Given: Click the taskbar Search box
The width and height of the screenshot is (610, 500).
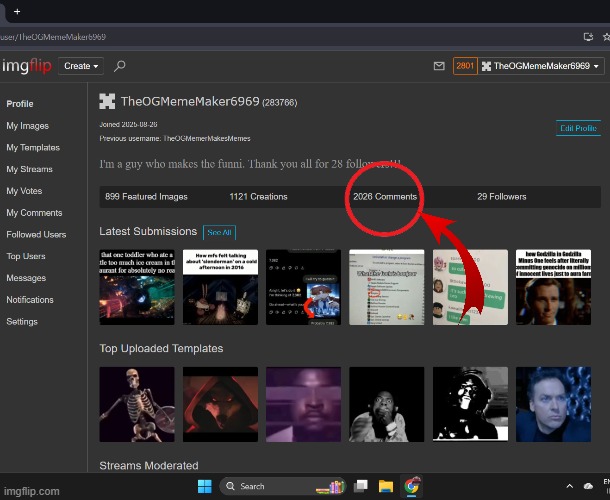Looking at the screenshot, I should [x=282, y=486].
